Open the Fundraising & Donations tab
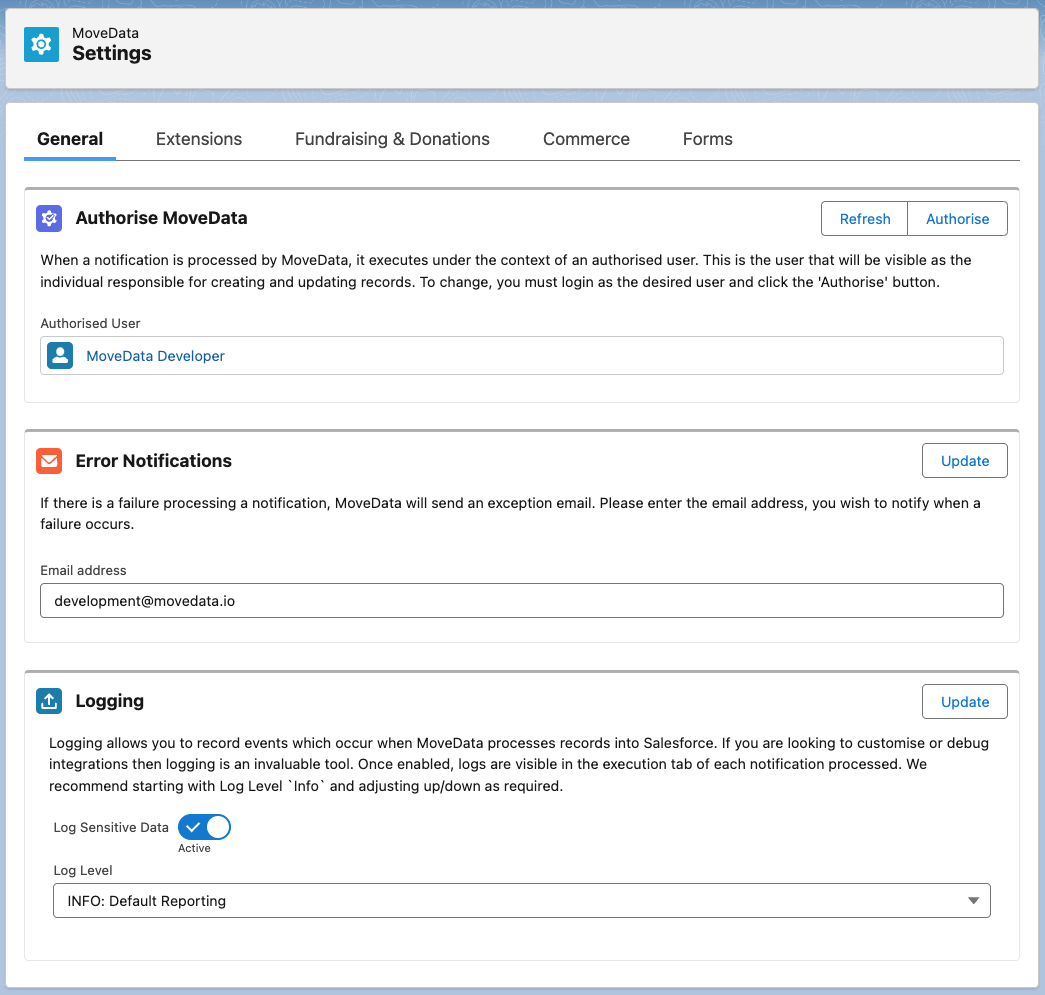 click(x=392, y=139)
